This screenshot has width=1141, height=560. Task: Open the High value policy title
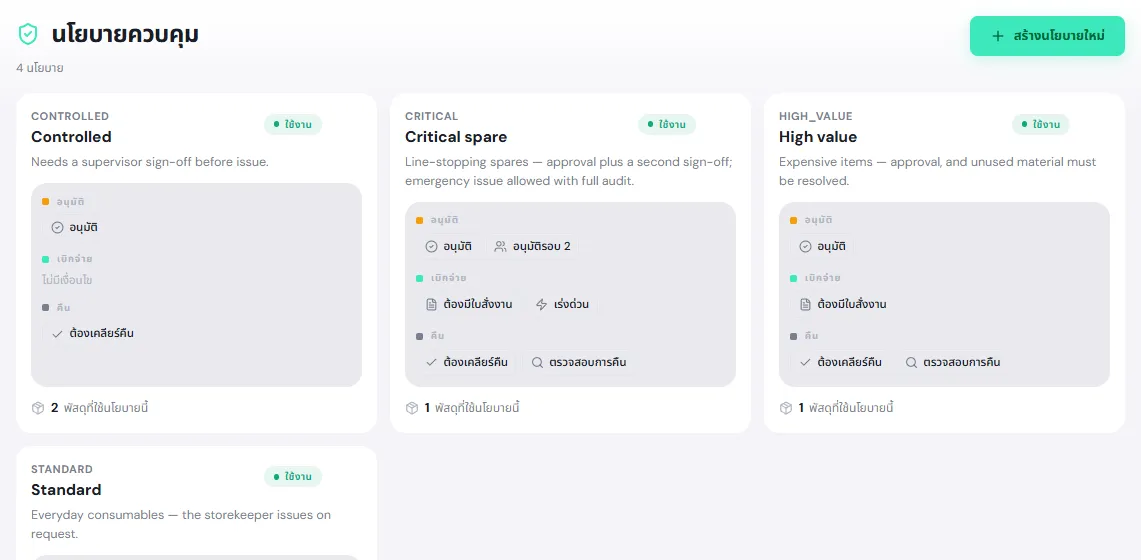point(818,137)
